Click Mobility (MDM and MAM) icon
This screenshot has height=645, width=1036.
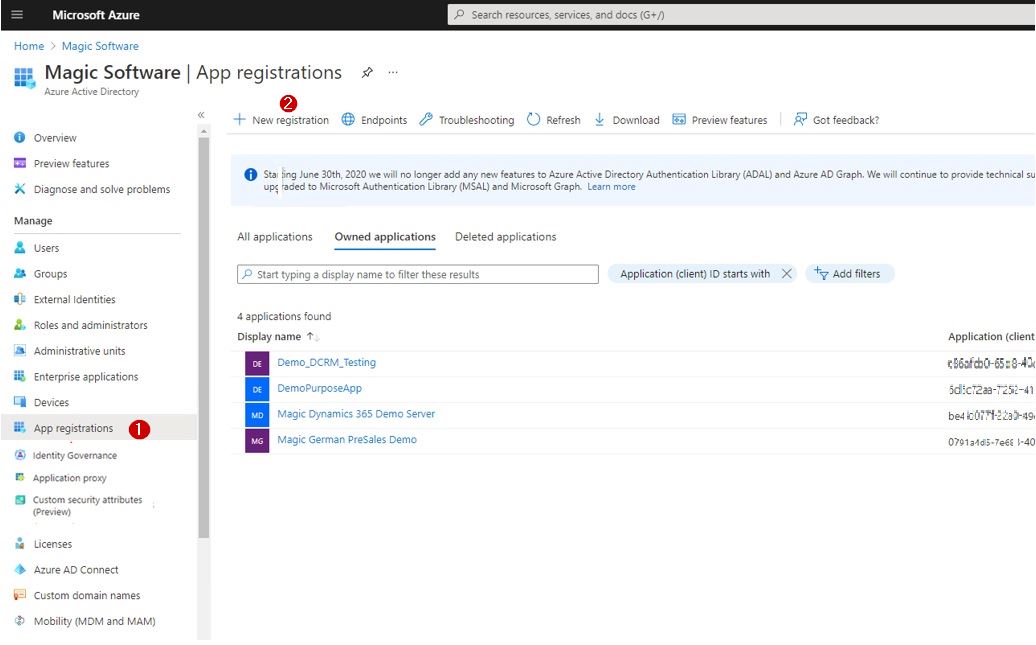click(x=20, y=621)
